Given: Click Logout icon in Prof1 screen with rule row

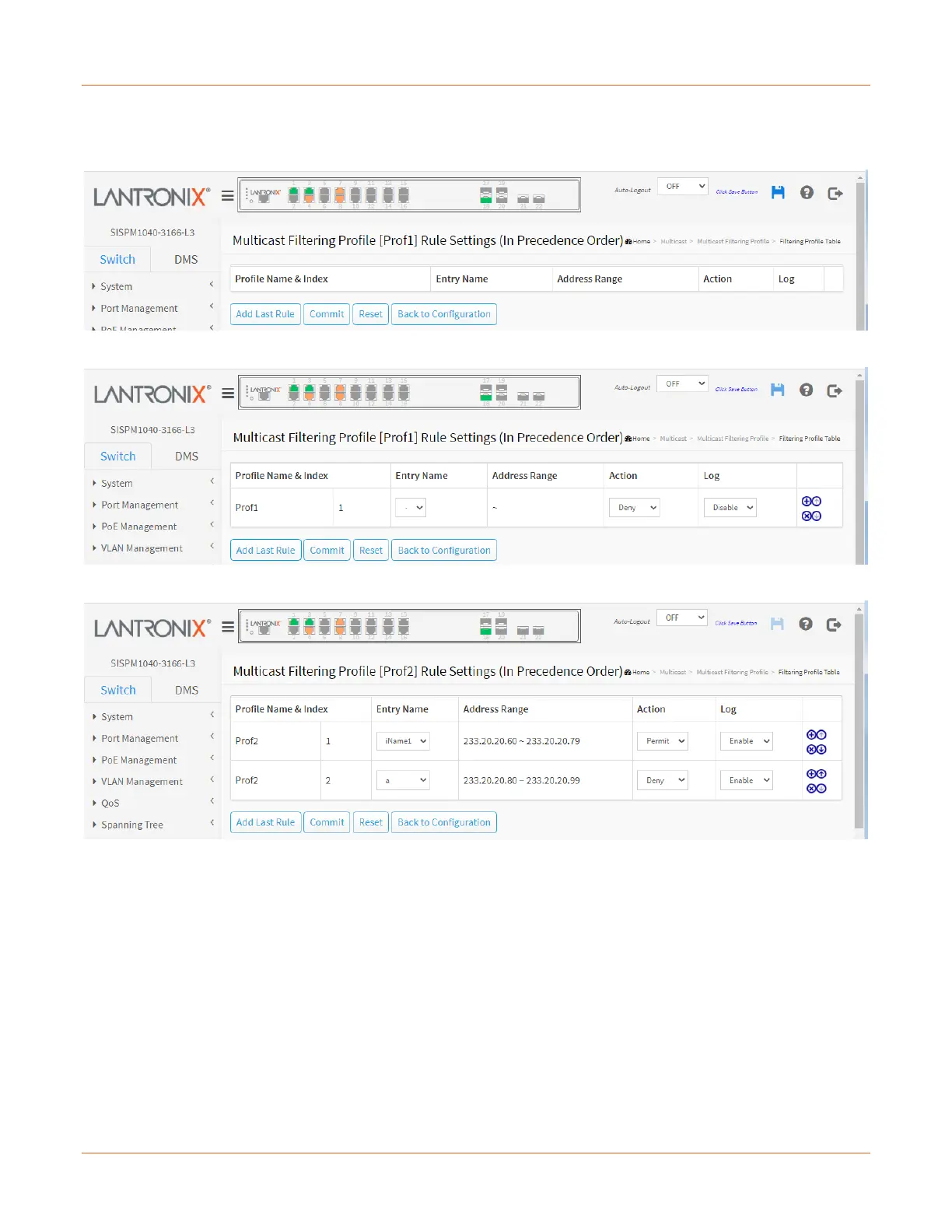Looking at the screenshot, I should (x=835, y=390).
